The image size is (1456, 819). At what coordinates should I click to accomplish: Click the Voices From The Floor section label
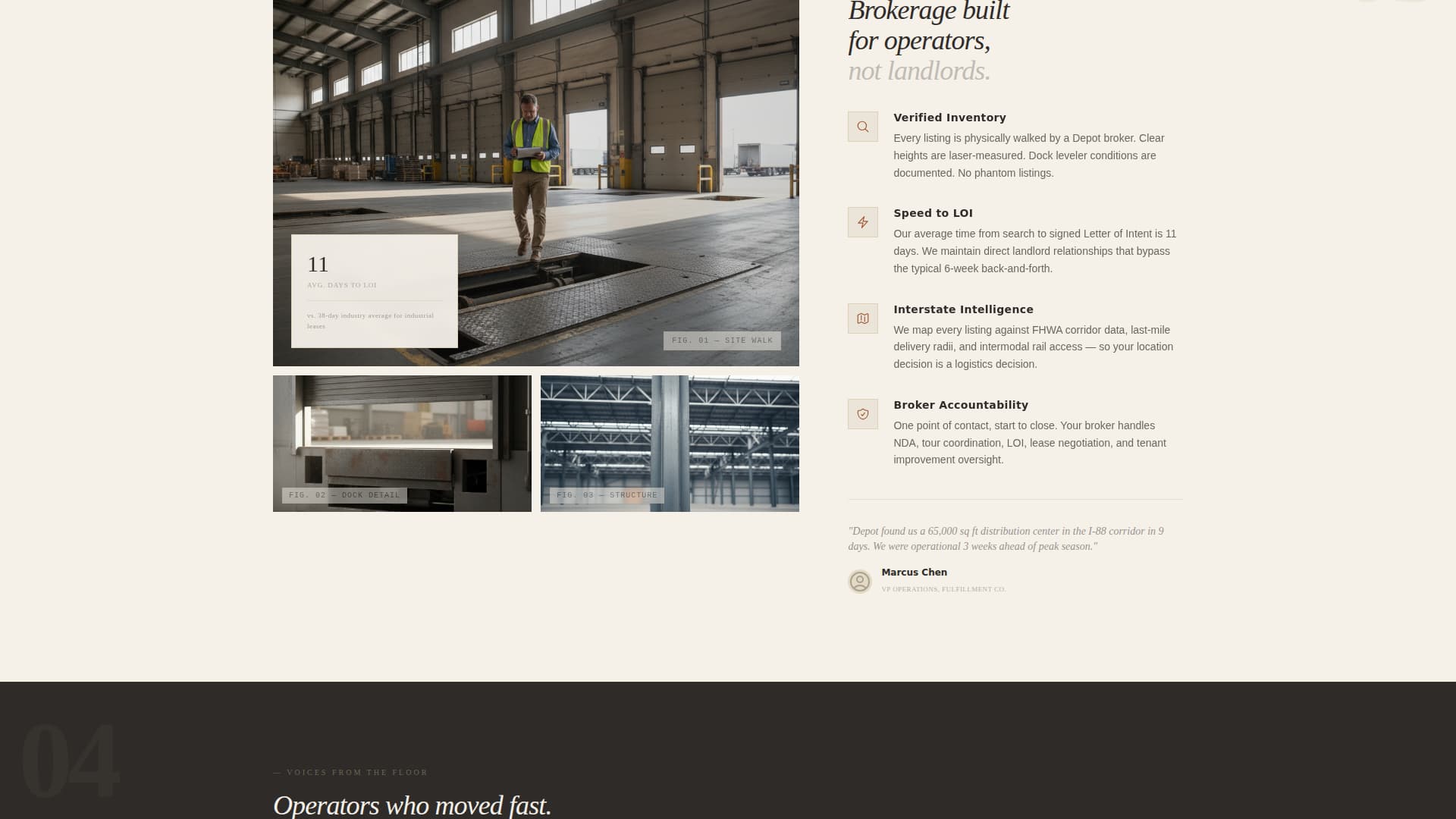point(349,772)
